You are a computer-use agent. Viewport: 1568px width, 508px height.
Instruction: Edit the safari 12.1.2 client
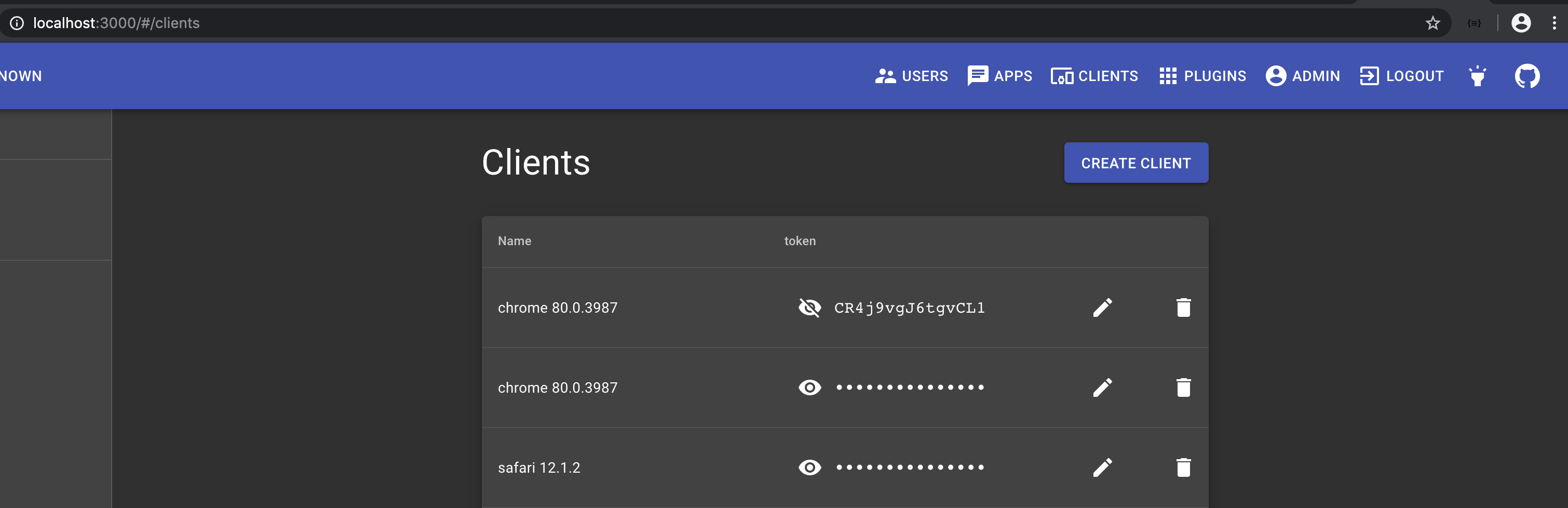[1103, 467]
